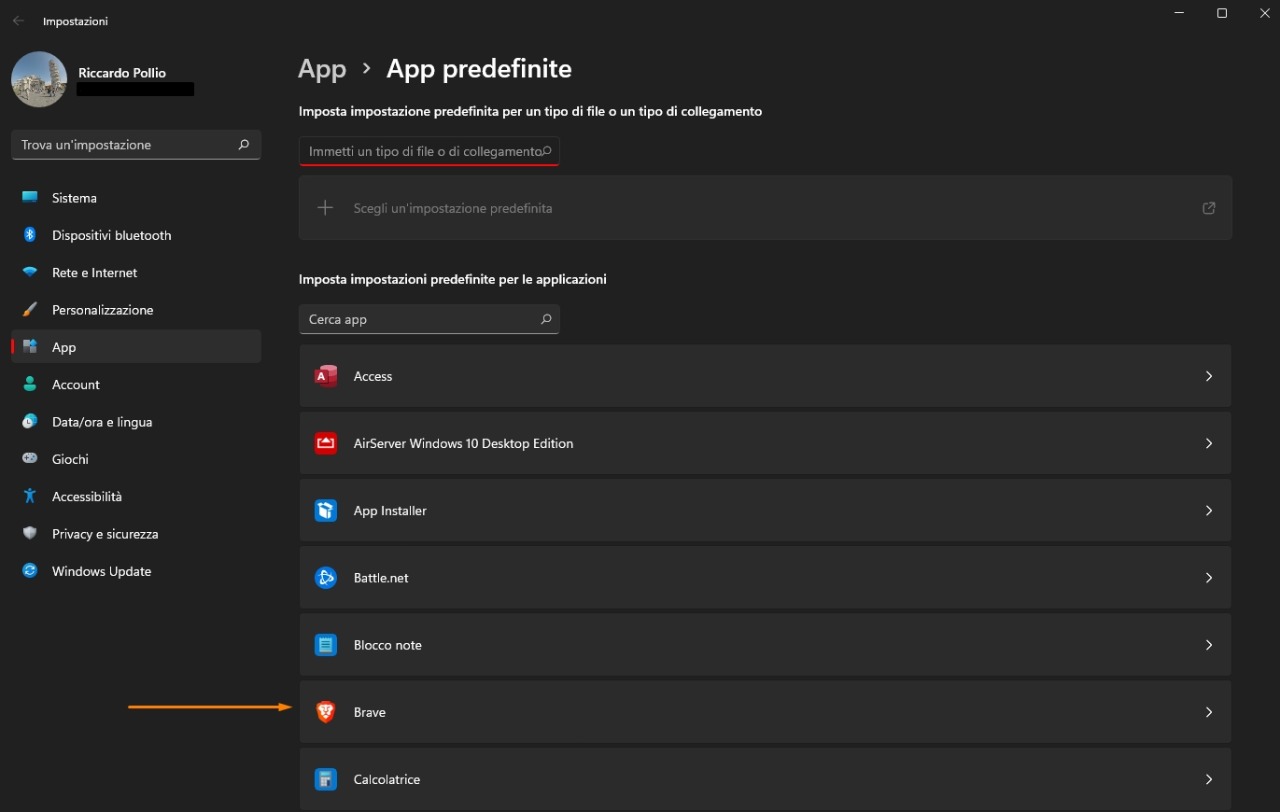1280x812 pixels.
Task: Open Windows Update page
Action: [x=136, y=571]
